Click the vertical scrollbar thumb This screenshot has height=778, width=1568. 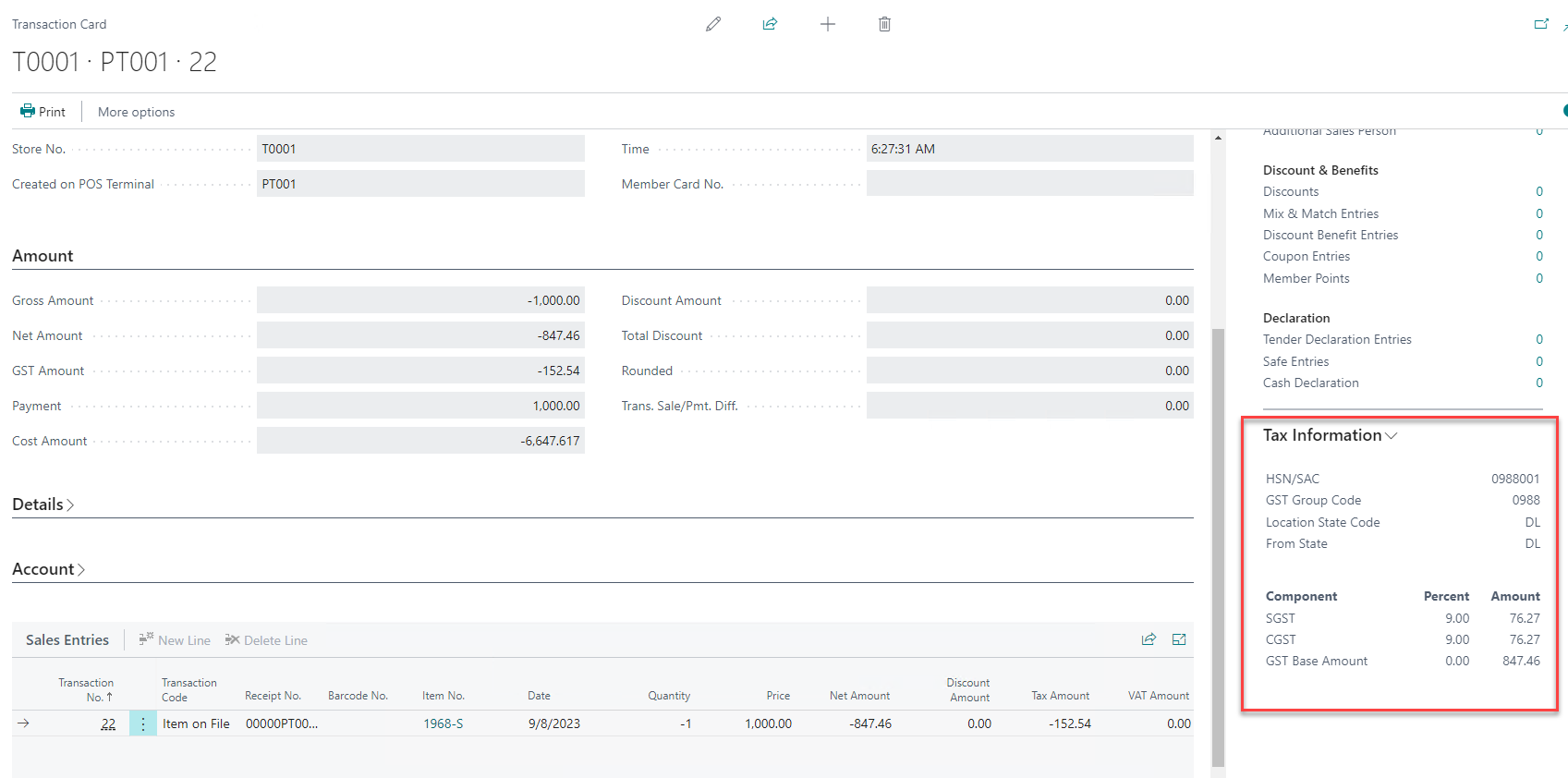[1218, 545]
